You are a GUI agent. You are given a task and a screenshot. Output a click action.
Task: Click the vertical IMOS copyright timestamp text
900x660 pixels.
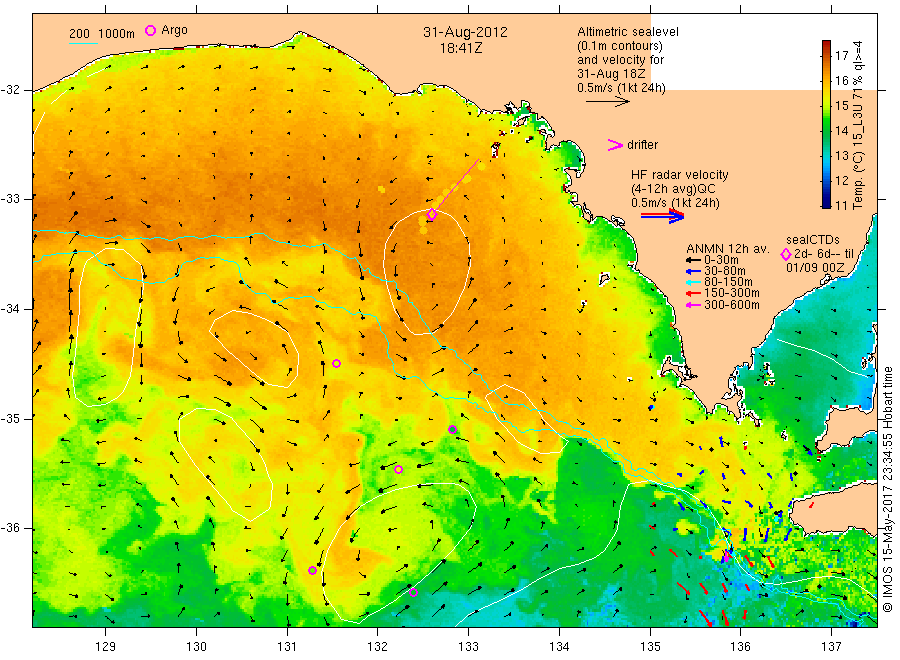pyautogui.click(x=887, y=489)
